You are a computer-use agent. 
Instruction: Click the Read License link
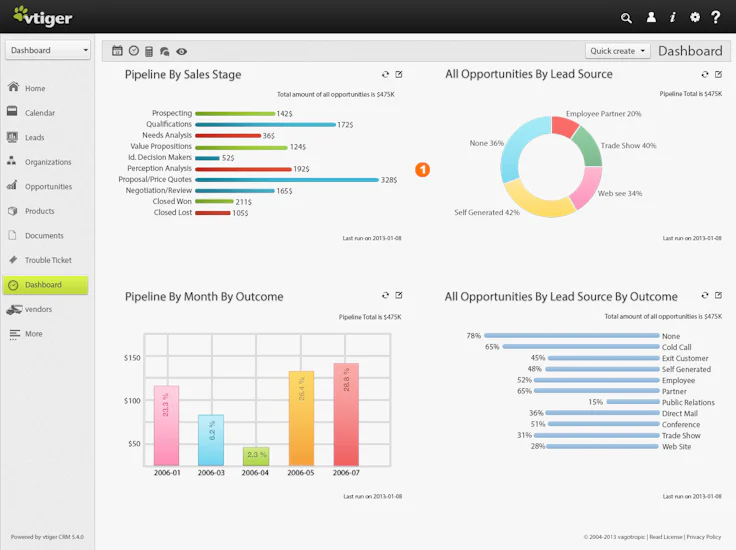[x=666, y=537]
